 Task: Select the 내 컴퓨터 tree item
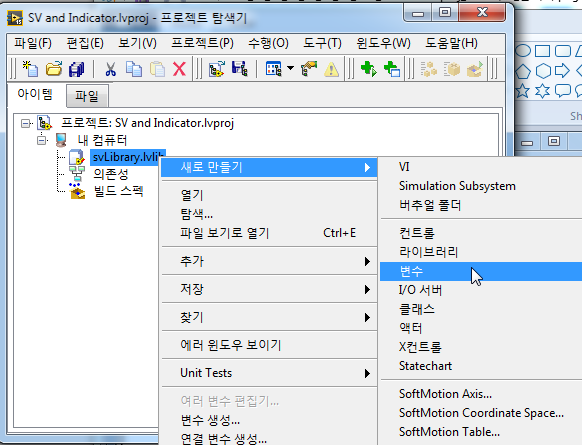click(x=102, y=140)
